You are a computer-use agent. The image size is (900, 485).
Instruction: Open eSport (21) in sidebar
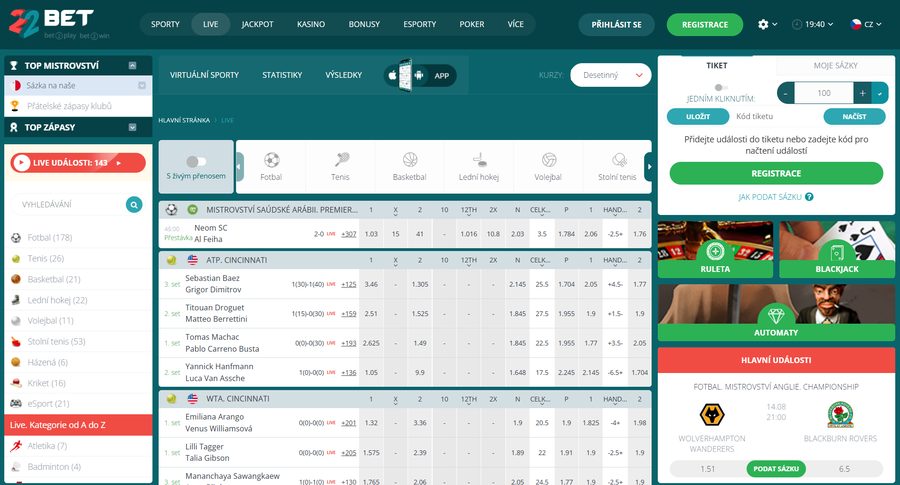click(78, 403)
